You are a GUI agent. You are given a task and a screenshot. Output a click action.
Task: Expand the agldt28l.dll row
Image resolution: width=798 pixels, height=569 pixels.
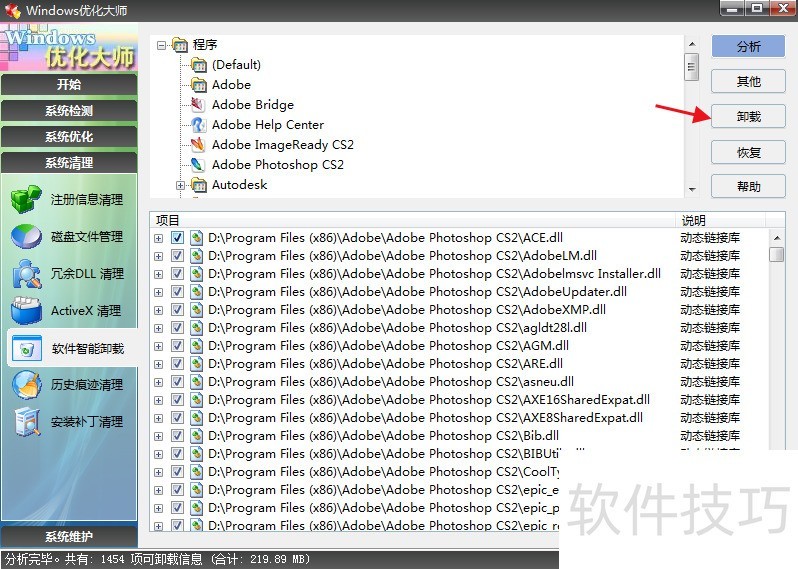tap(158, 328)
